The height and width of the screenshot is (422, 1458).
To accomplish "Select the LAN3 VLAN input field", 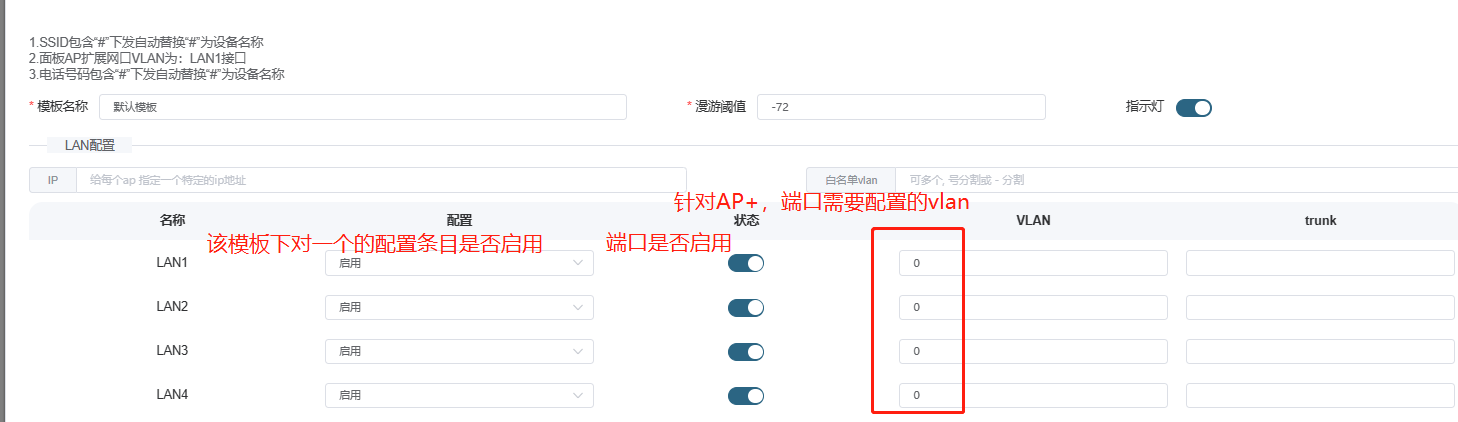I will coord(1032,351).
